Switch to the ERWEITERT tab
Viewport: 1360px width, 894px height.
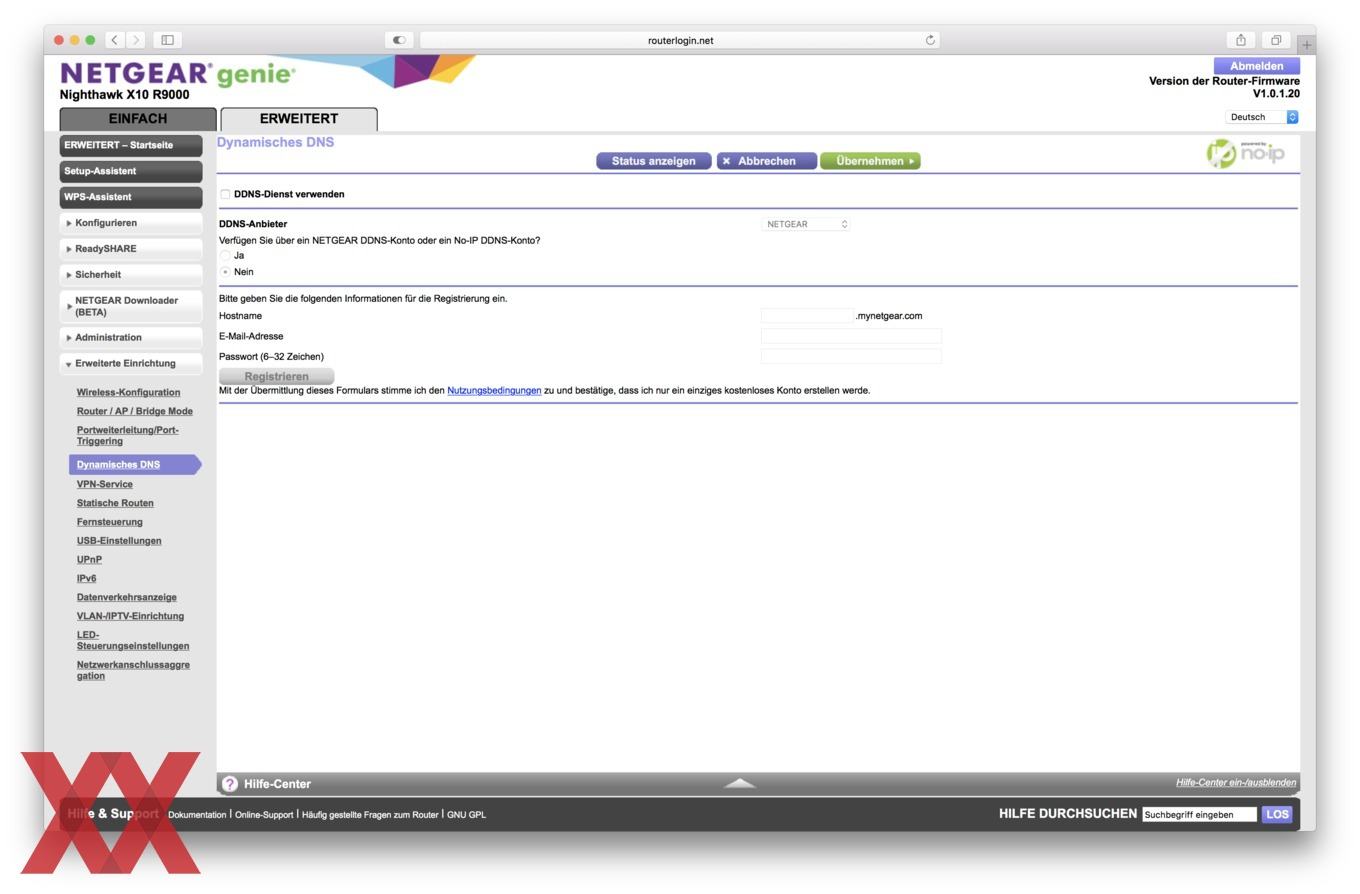coord(299,119)
